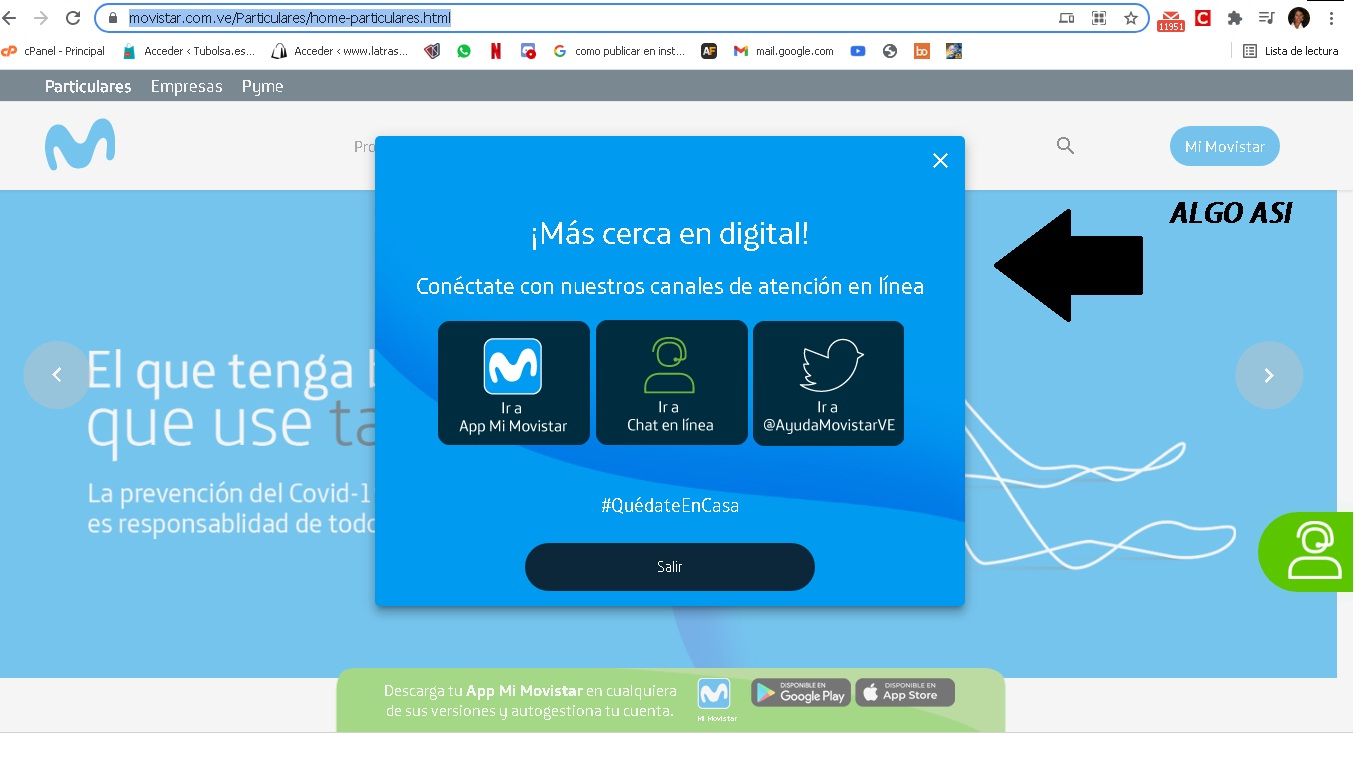Click the browser back arrow

coord(9,18)
